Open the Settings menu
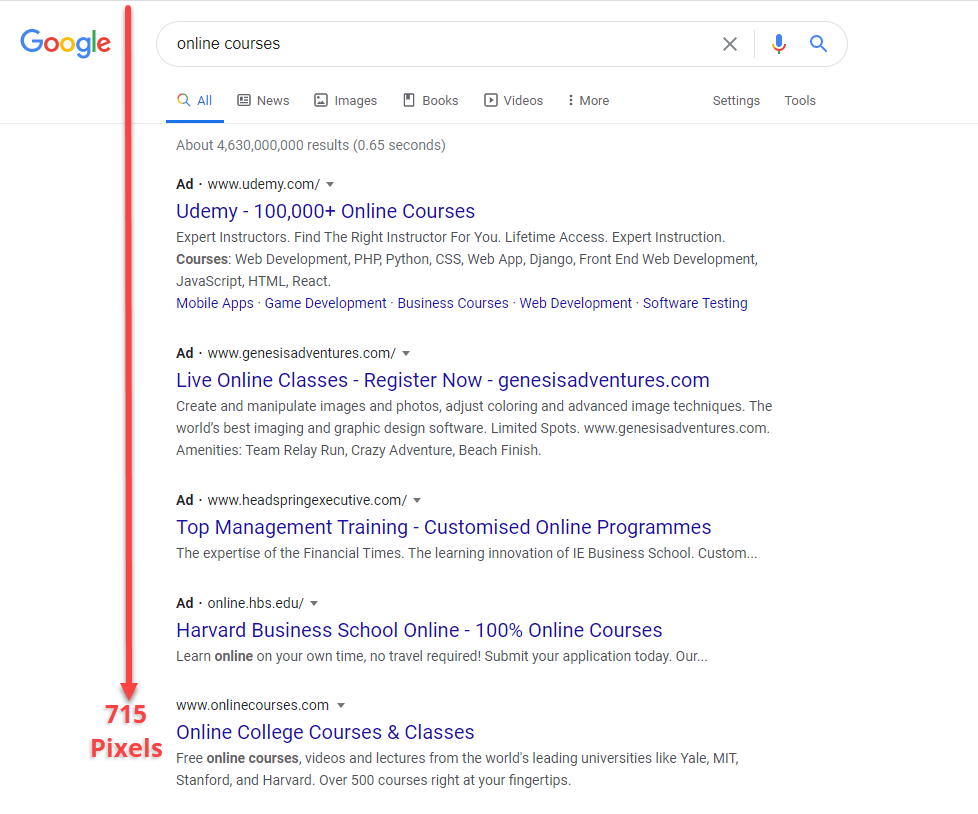This screenshot has height=814, width=978. (x=736, y=100)
